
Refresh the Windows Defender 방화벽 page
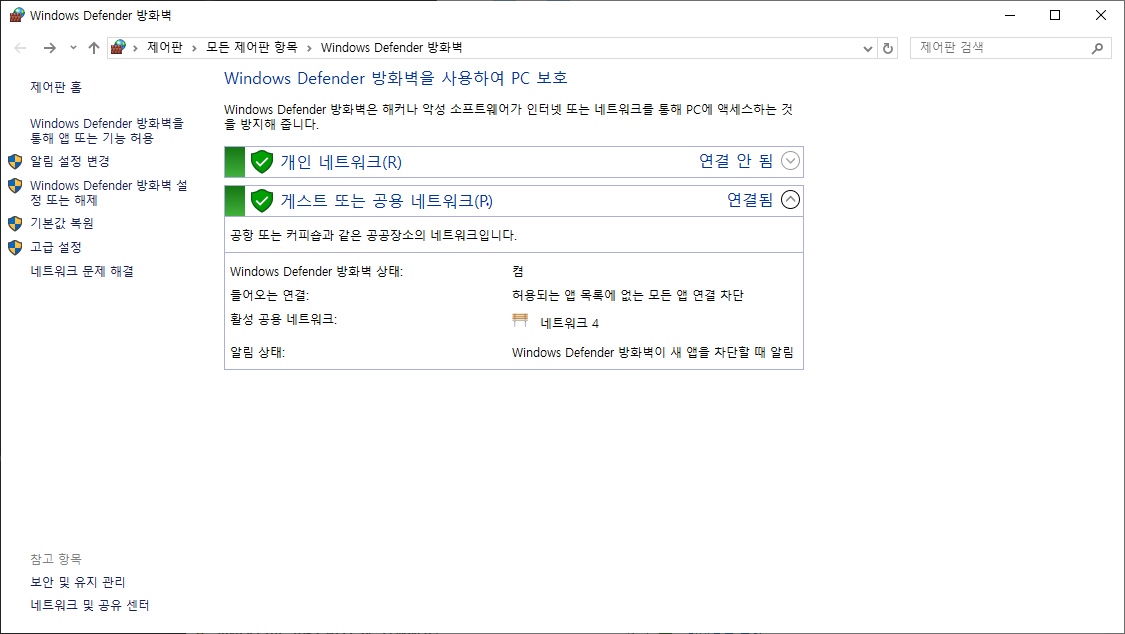[888, 48]
